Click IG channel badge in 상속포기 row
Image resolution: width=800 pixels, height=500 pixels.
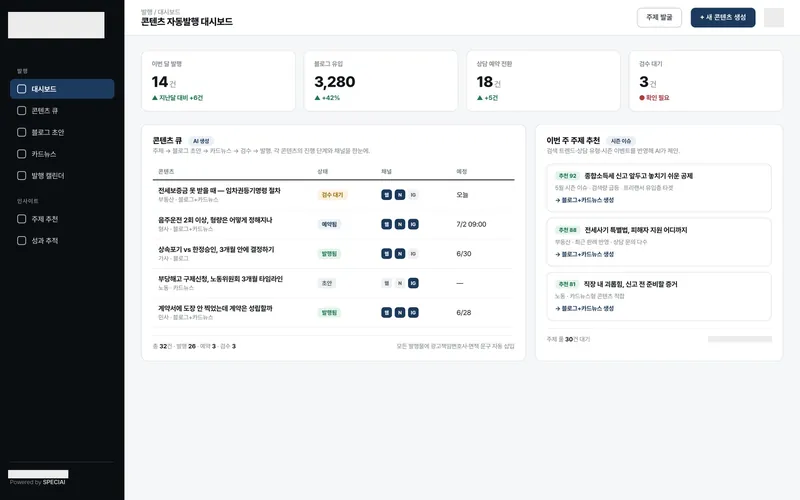pyautogui.click(x=413, y=254)
